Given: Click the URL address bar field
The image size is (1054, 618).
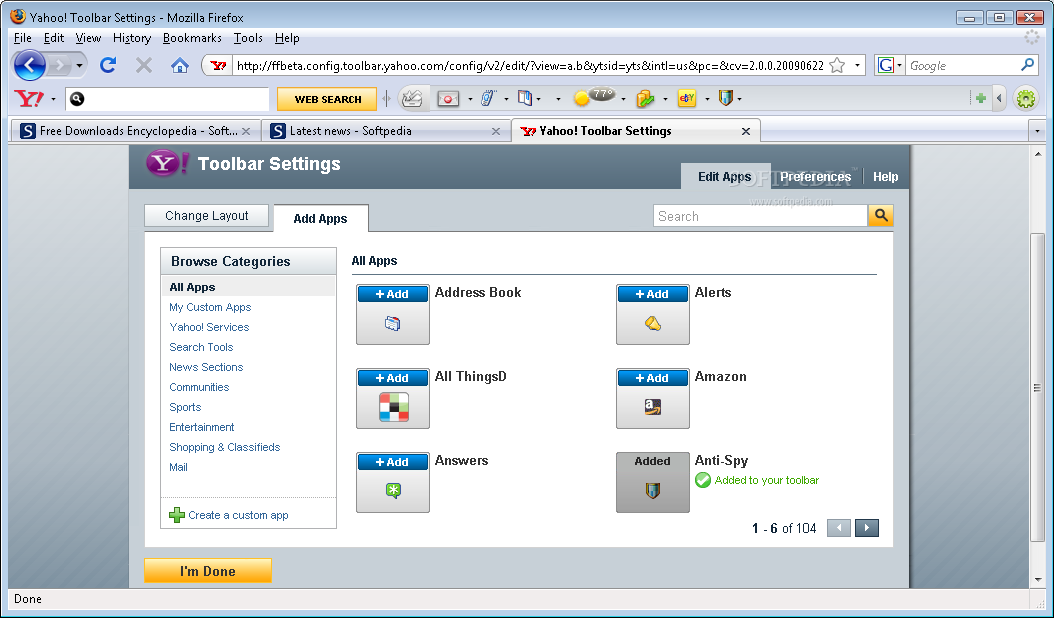Looking at the screenshot, I should pyautogui.click(x=530, y=65).
